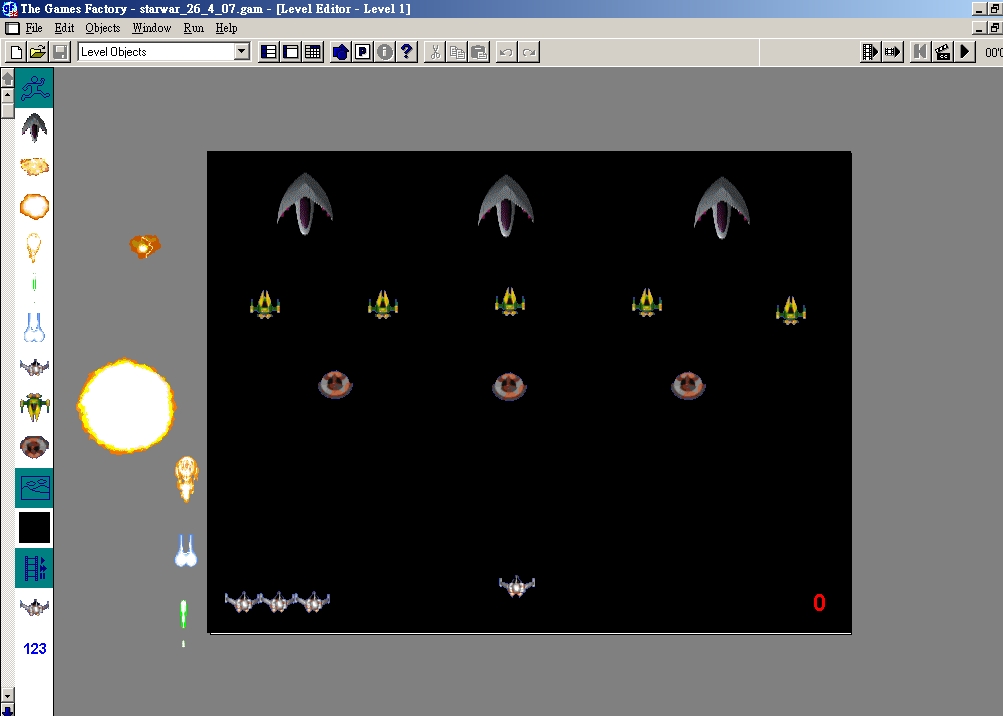Click the New file toolbar icon
The image size is (1003, 716).
[17, 52]
